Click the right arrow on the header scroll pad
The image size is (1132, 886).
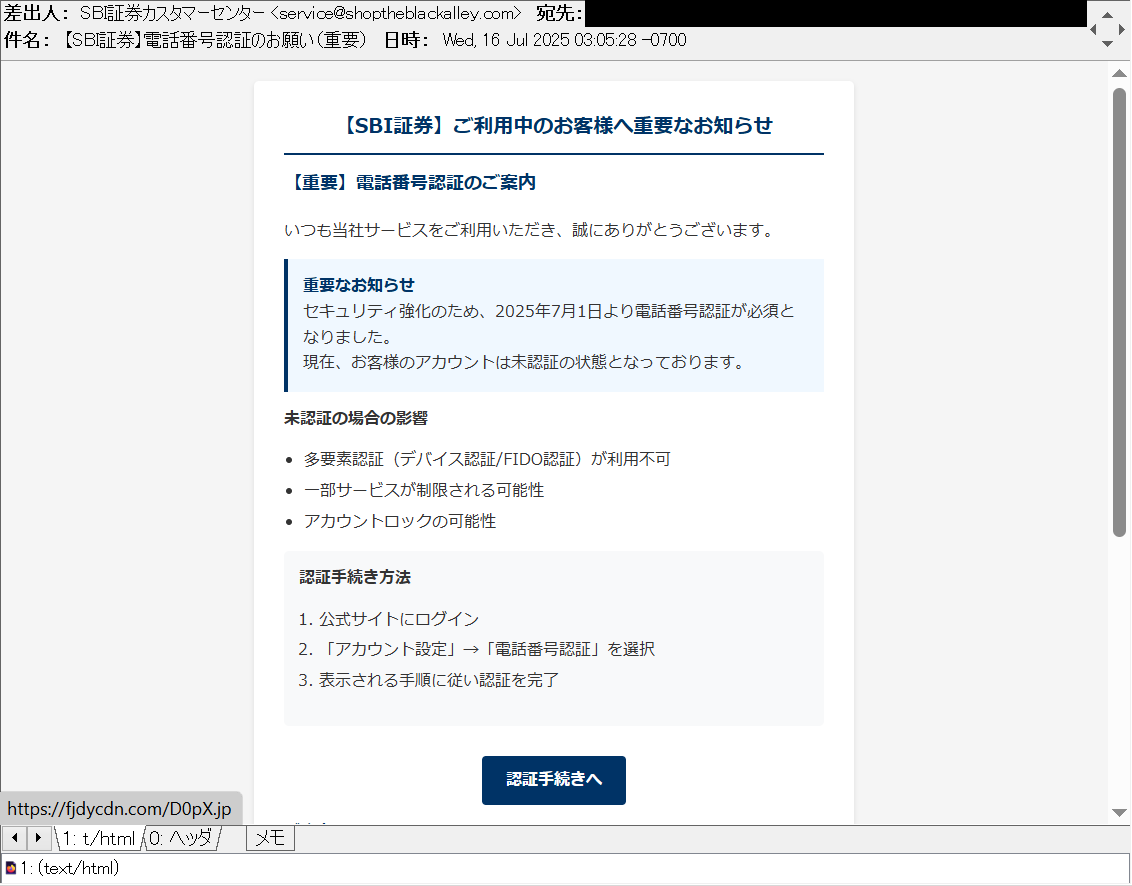point(1122,29)
